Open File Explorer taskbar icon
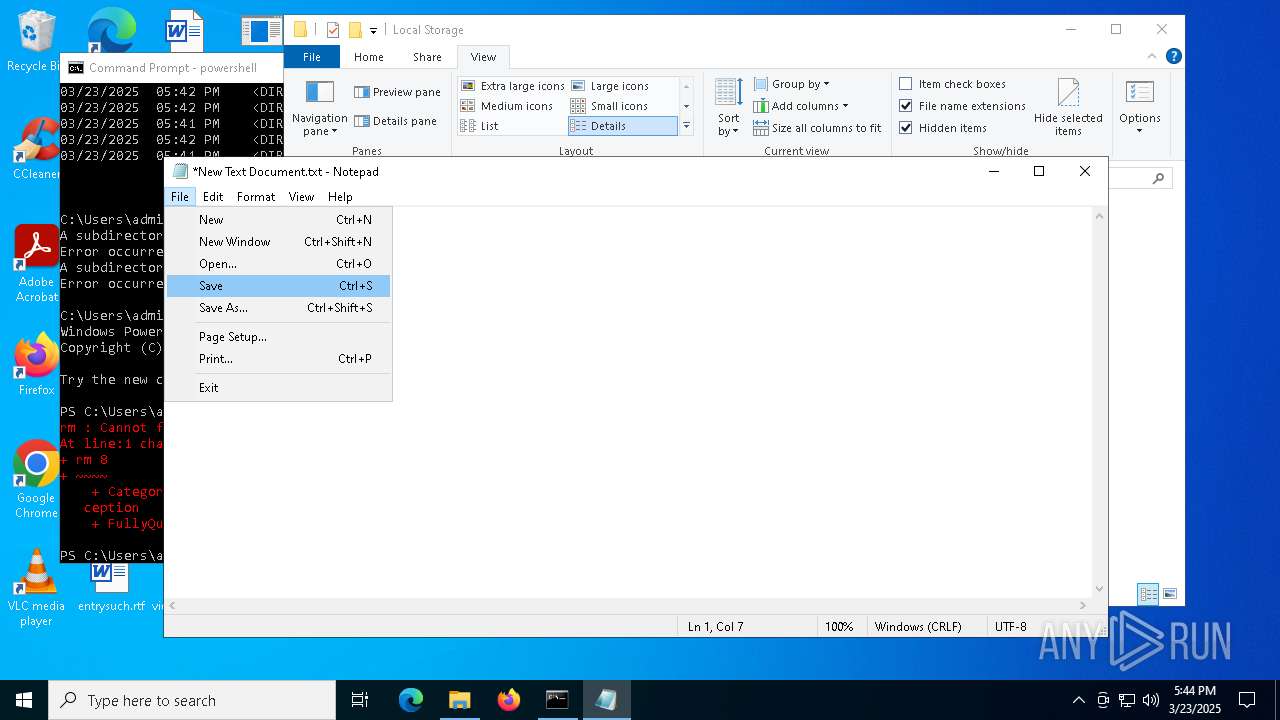This screenshot has height=720, width=1280. (460, 700)
